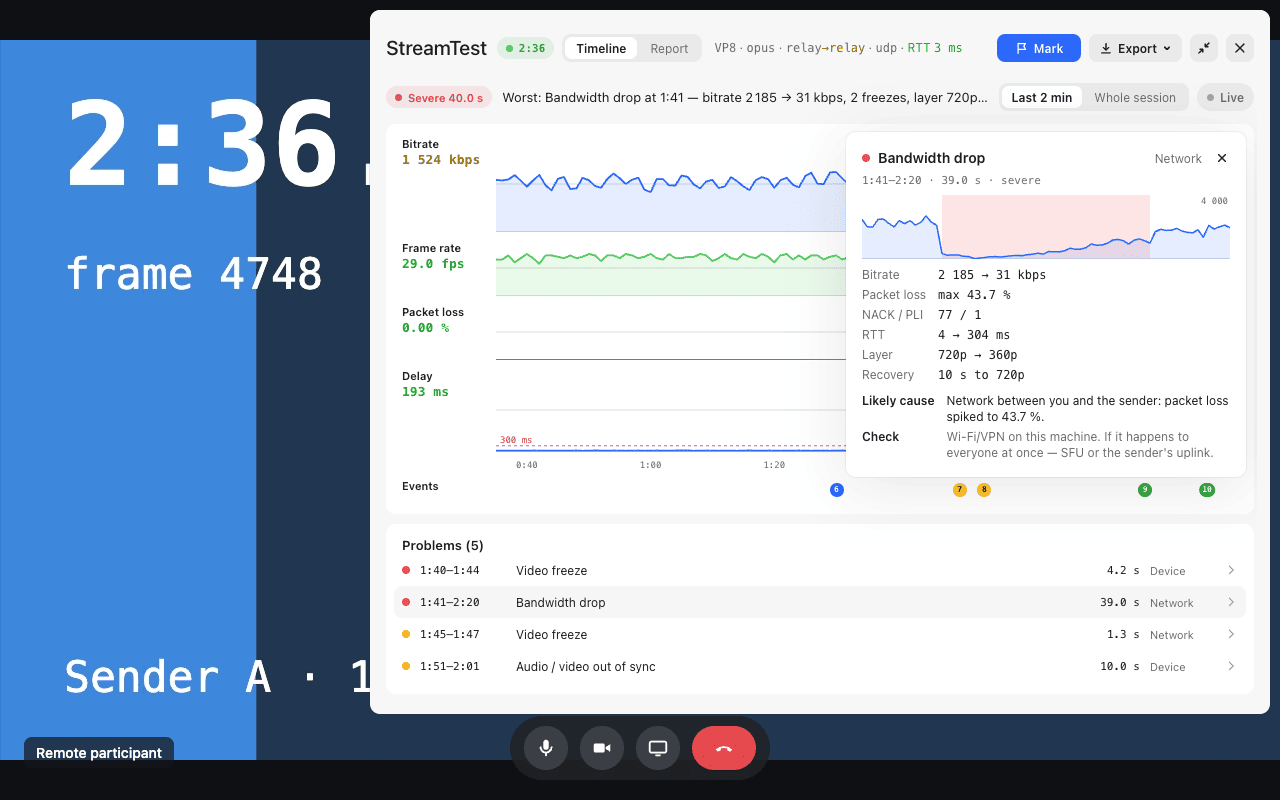The width and height of the screenshot is (1280, 800).
Task: Click the RTT 3 ms header text
Action: (x=935, y=48)
